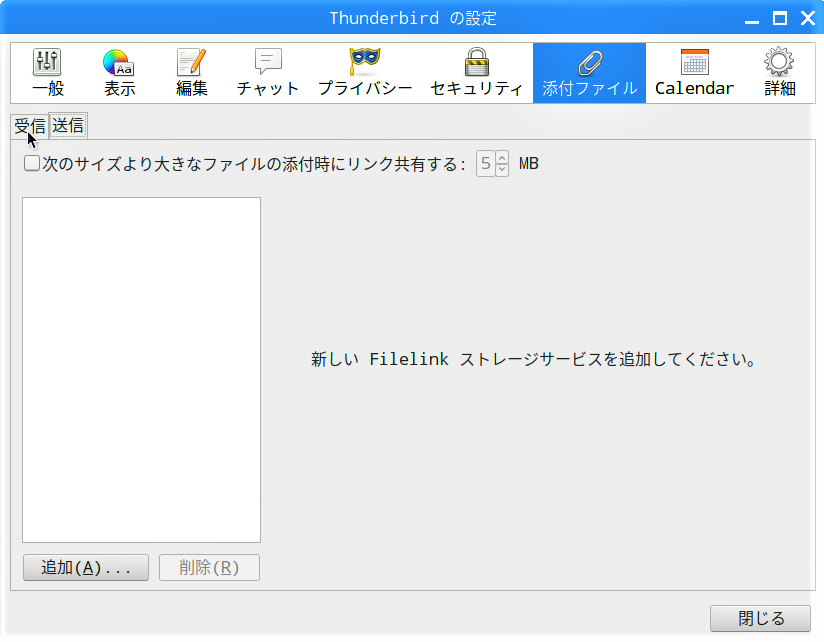Open the Calendar settings pane
Screen dimensions: 824x642
(x=694, y=73)
